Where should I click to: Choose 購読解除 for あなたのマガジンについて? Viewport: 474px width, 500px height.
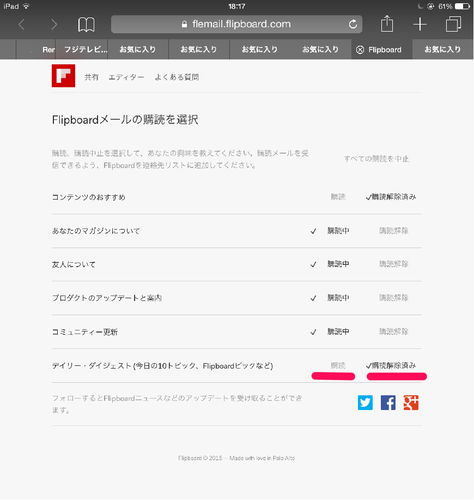pos(394,231)
